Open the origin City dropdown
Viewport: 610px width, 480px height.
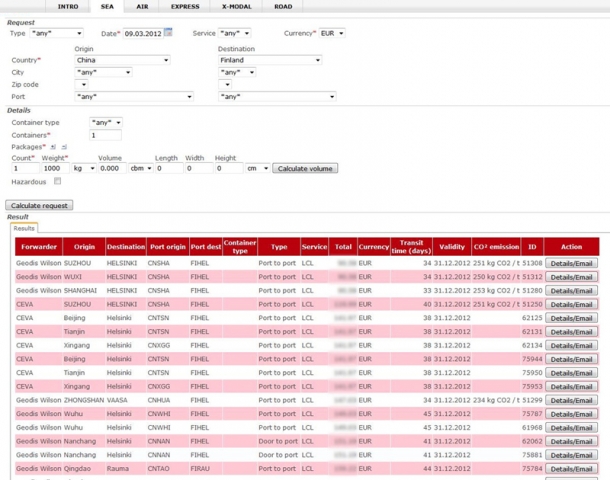[103, 72]
